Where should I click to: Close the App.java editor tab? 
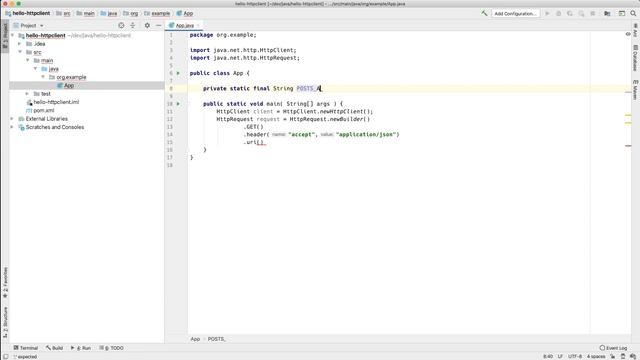coord(198,25)
